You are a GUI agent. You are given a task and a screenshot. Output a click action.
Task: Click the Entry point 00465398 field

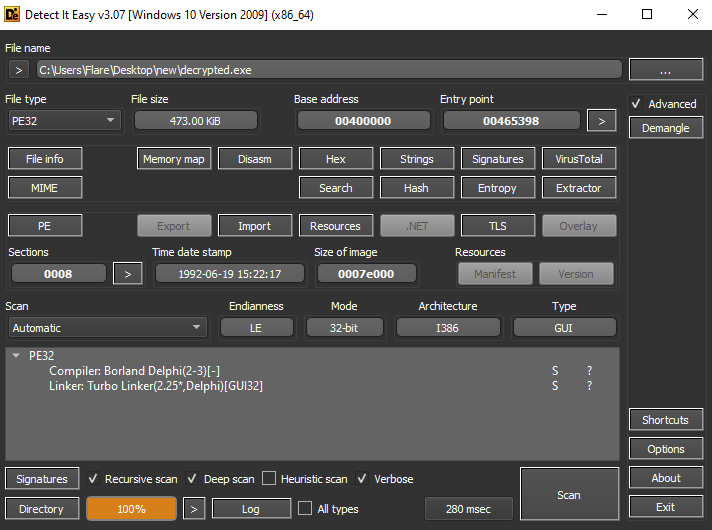511,121
